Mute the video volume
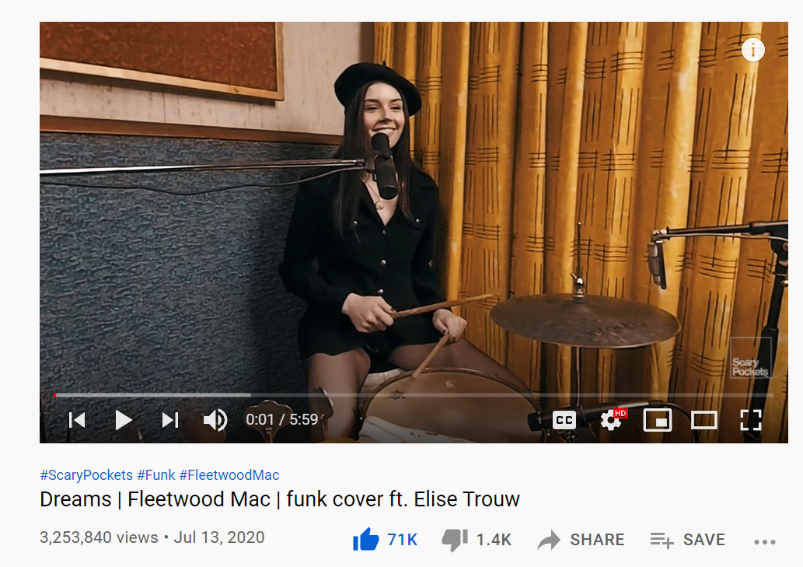Viewport: 803px width, 567px height. tap(216, 420)
